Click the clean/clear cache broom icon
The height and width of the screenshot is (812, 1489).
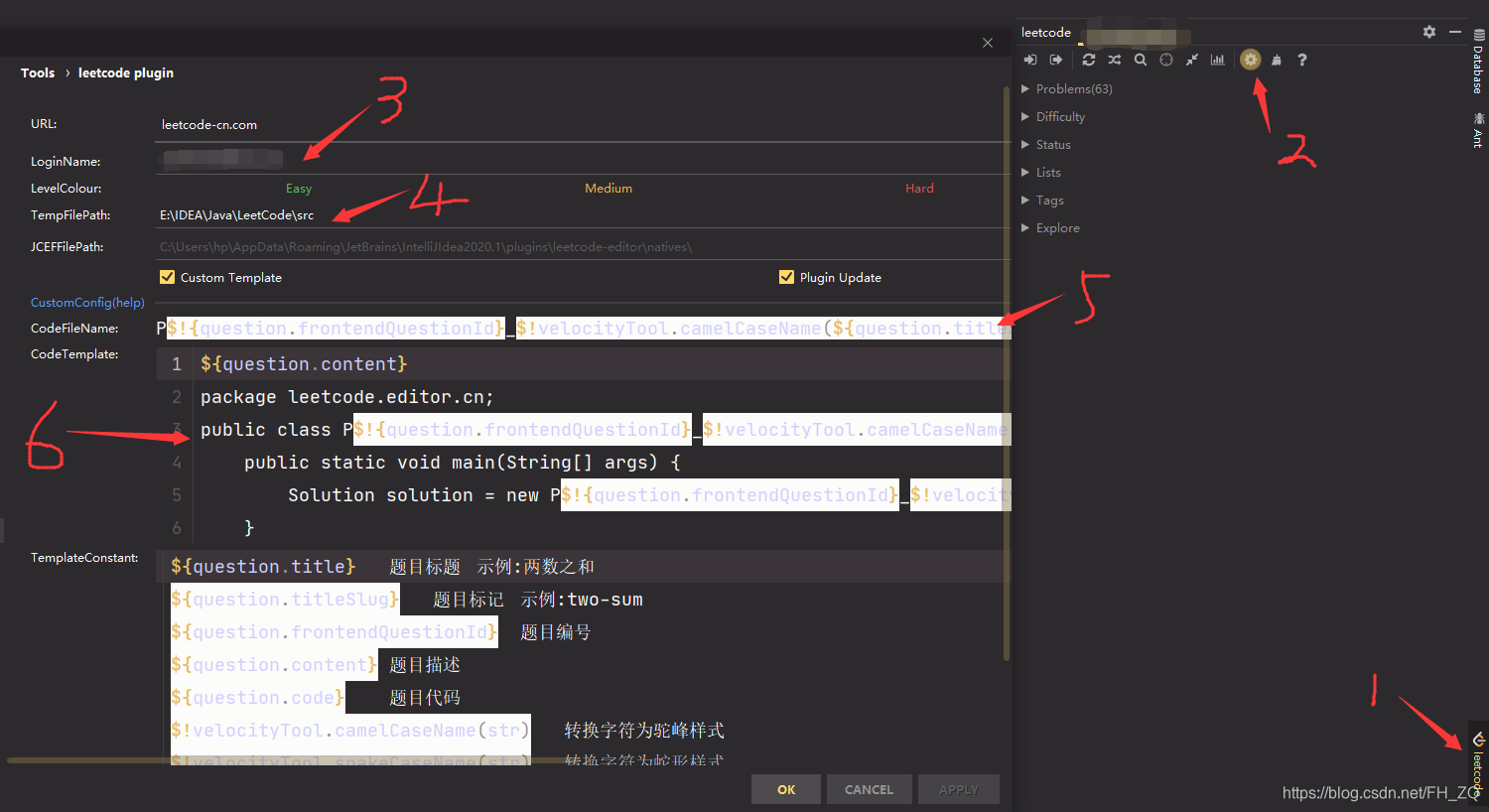coord(1277,60)
